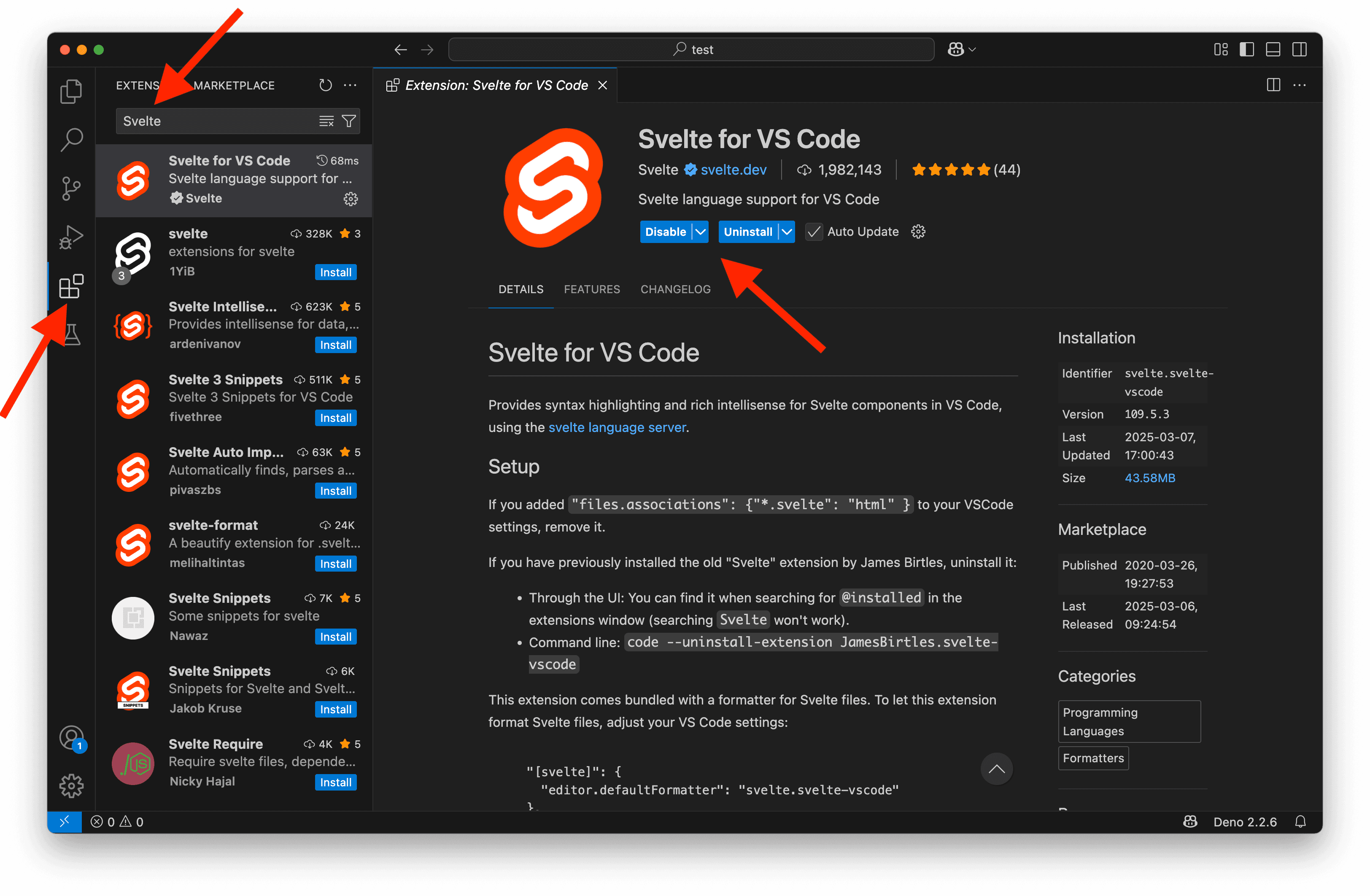Viewport: 1370px width, 896px height.
Task: Open the svelte.dev publisher link
Action: click(733, 170)
